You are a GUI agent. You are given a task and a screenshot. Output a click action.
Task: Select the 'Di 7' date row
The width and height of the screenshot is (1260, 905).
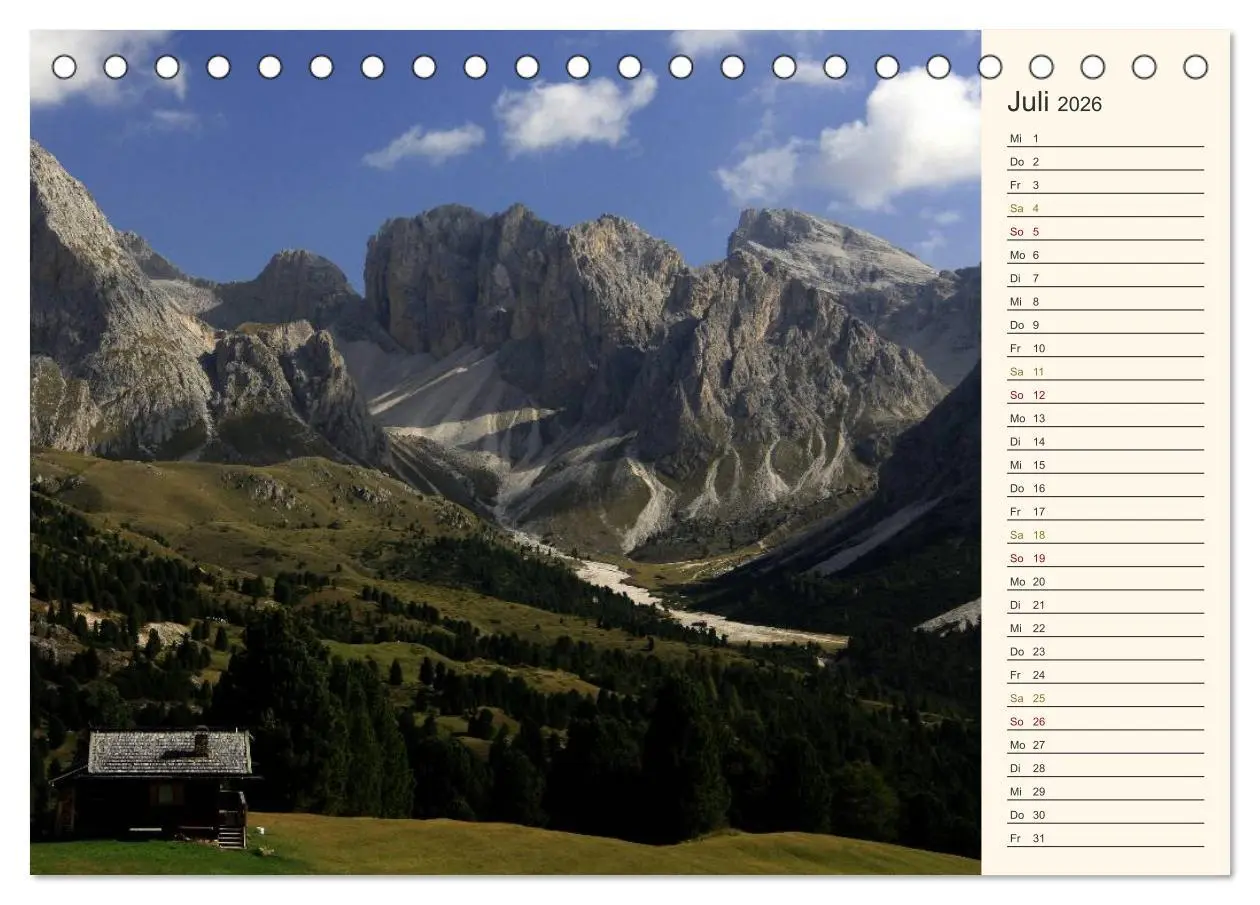point(1105,278)
